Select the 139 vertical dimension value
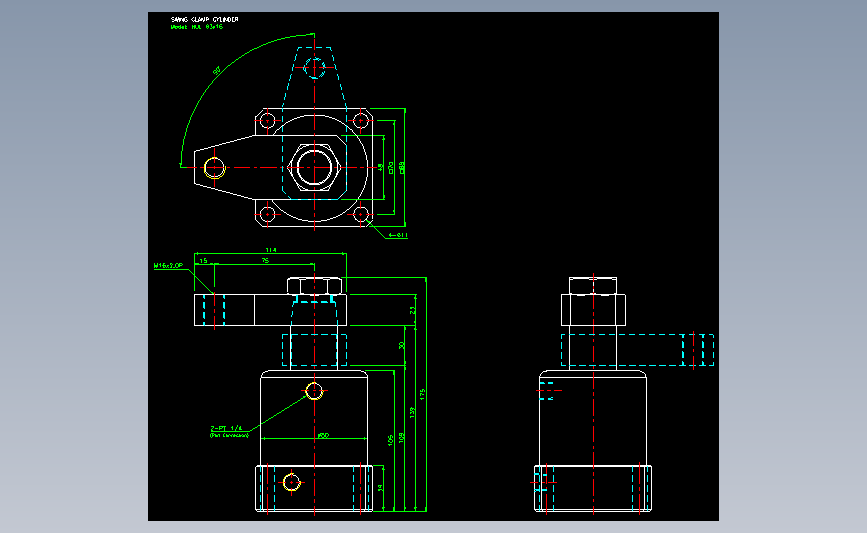The height and width of the screenshot is (533, 867). [412, 413]
